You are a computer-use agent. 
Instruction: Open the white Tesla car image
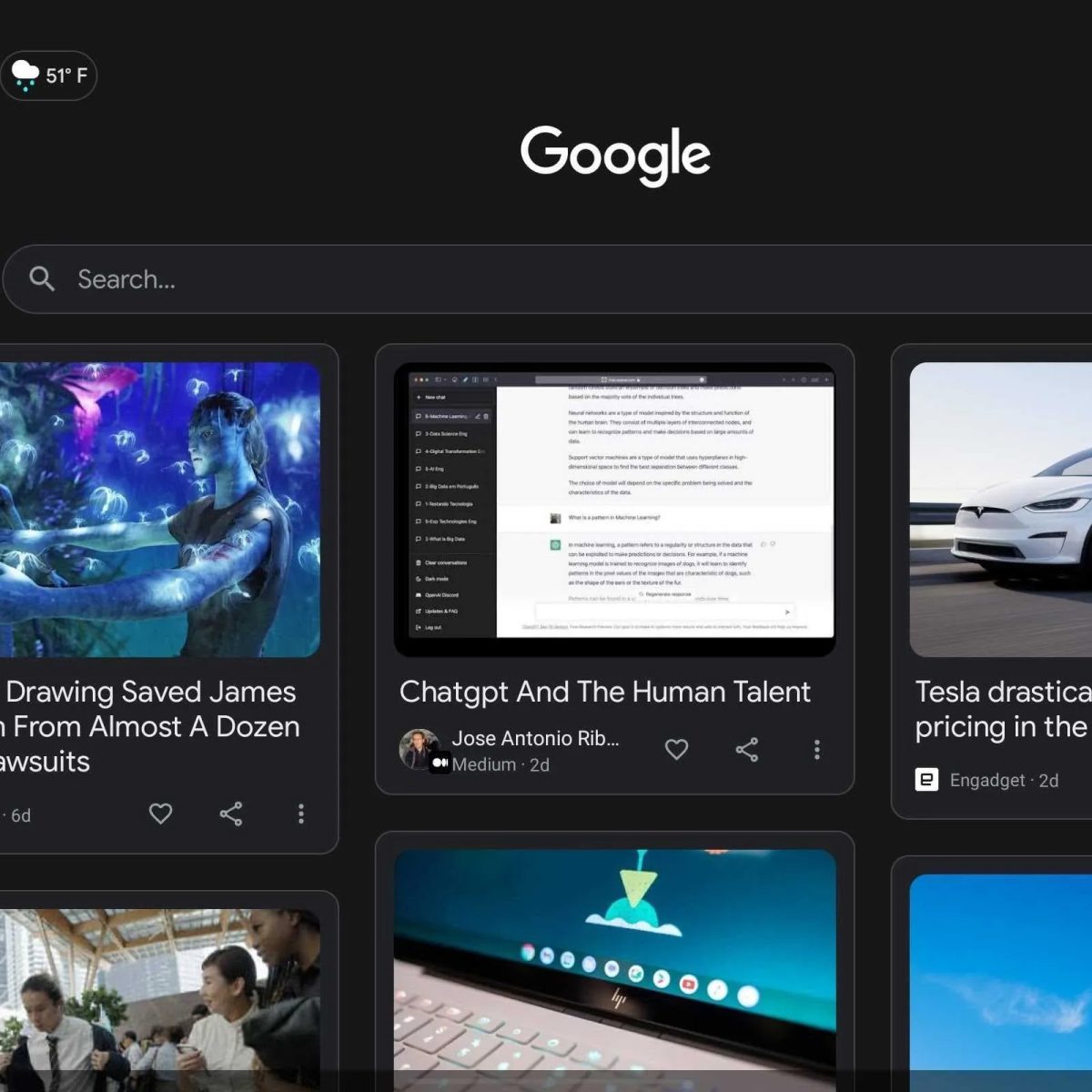click(x=1000, y=509)
